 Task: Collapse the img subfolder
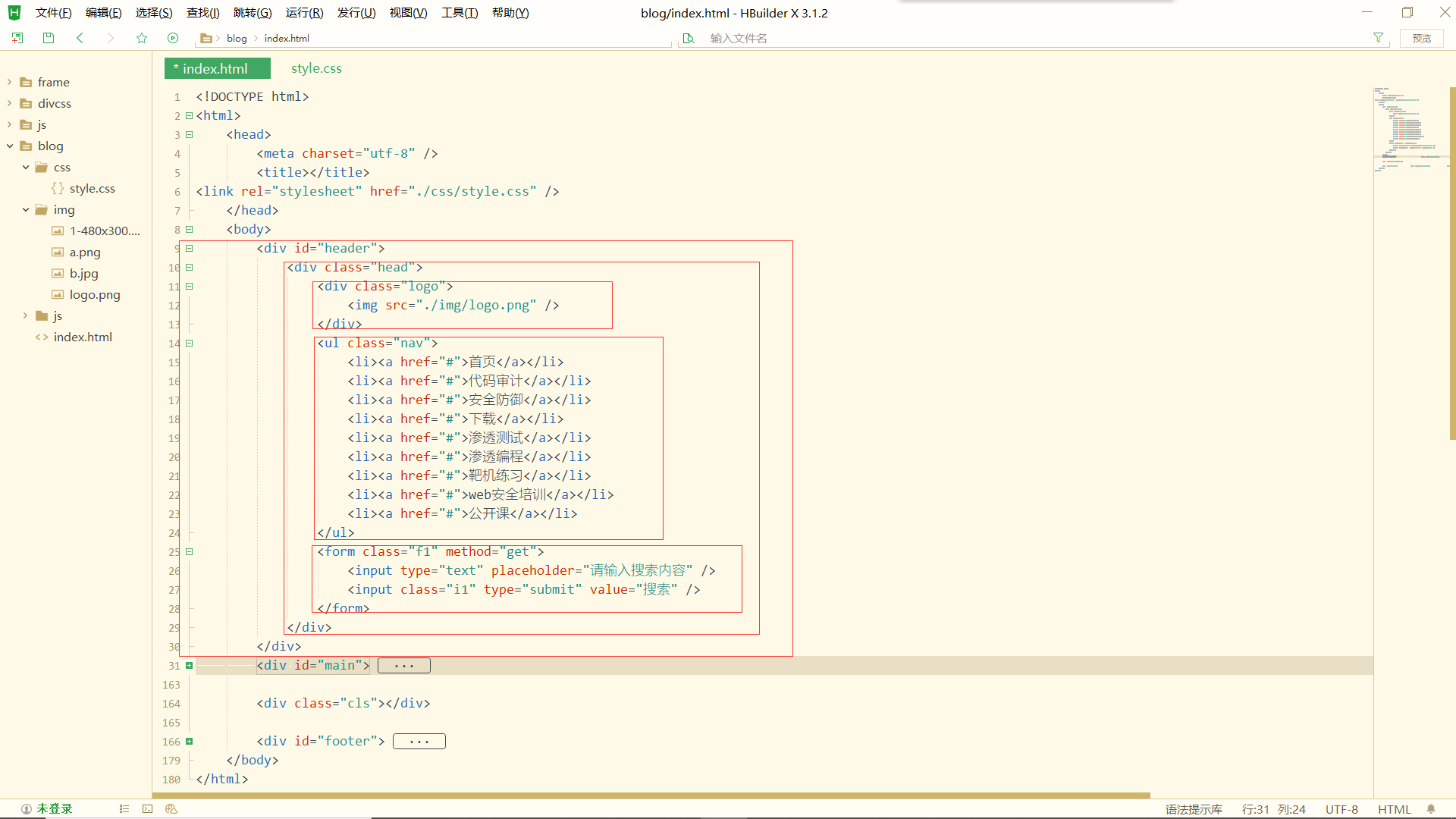coord(25,209)
